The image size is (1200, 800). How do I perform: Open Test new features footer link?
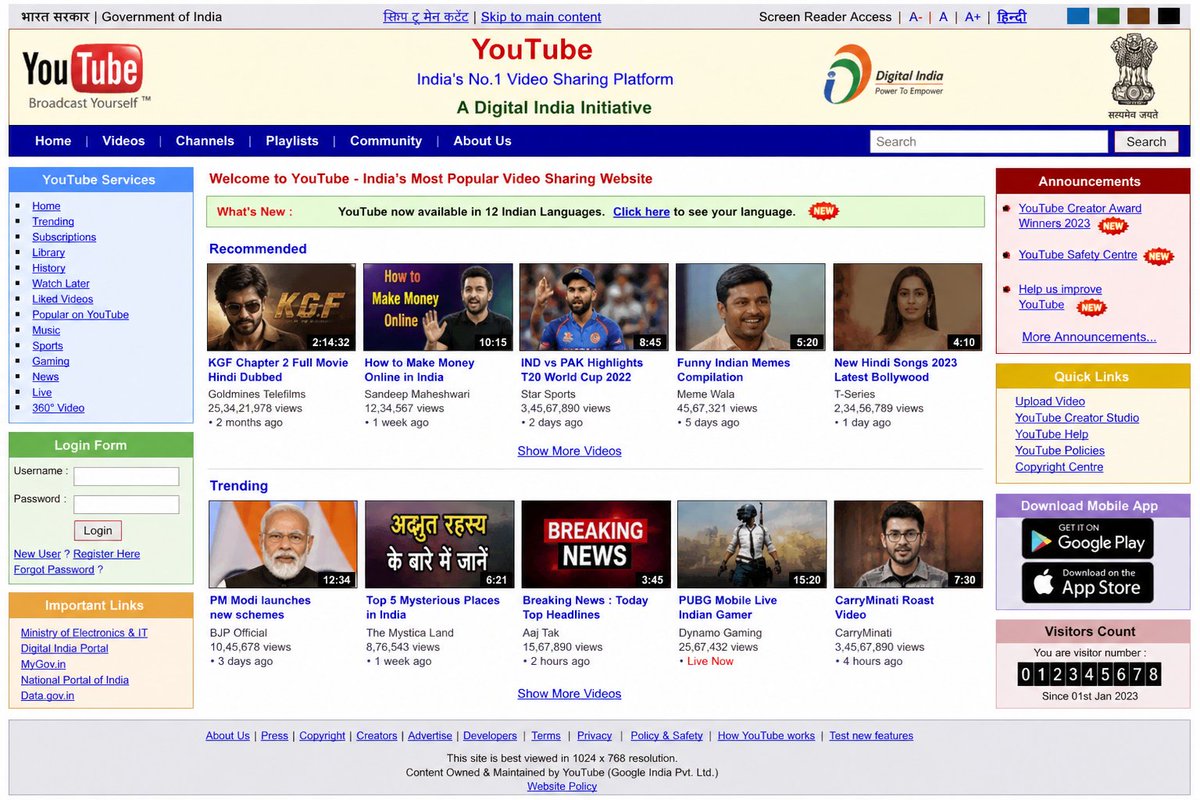[871, 736]
